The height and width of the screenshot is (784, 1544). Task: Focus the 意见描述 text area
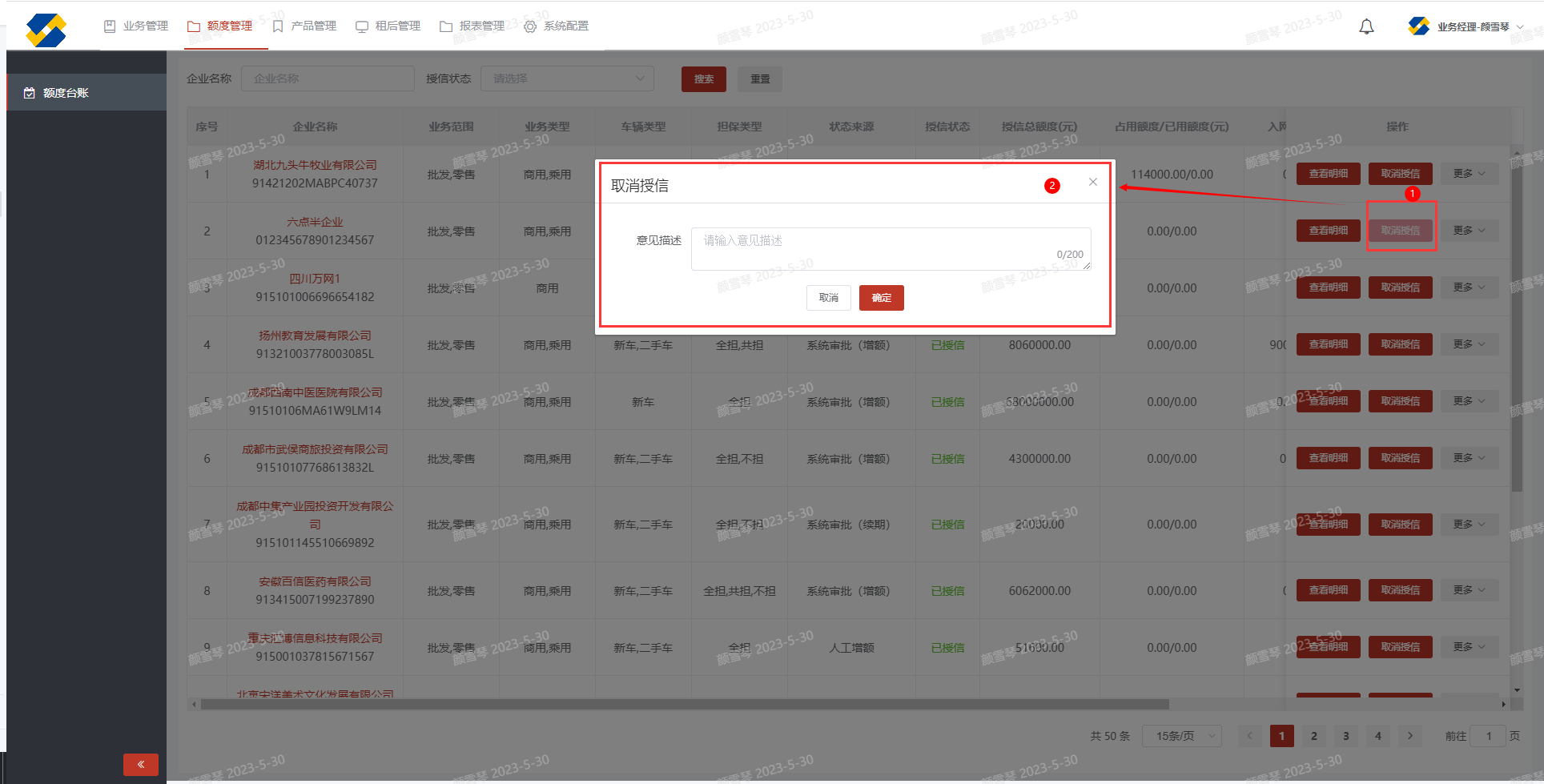tap(889, 248)
